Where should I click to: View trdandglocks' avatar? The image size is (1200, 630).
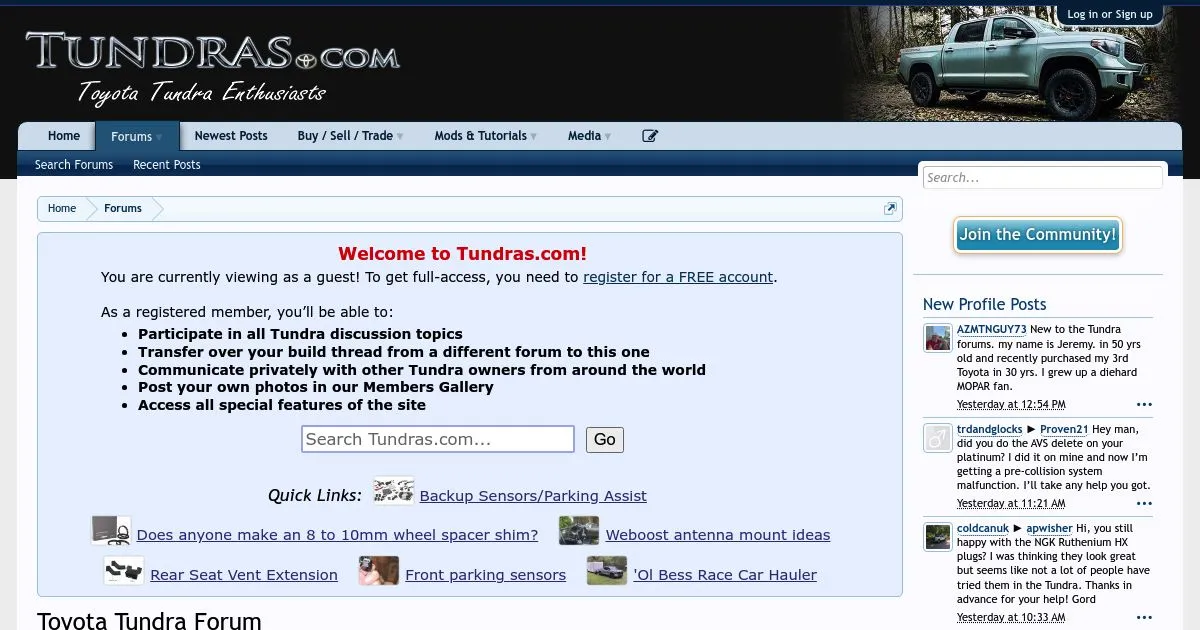coord(937,438)
